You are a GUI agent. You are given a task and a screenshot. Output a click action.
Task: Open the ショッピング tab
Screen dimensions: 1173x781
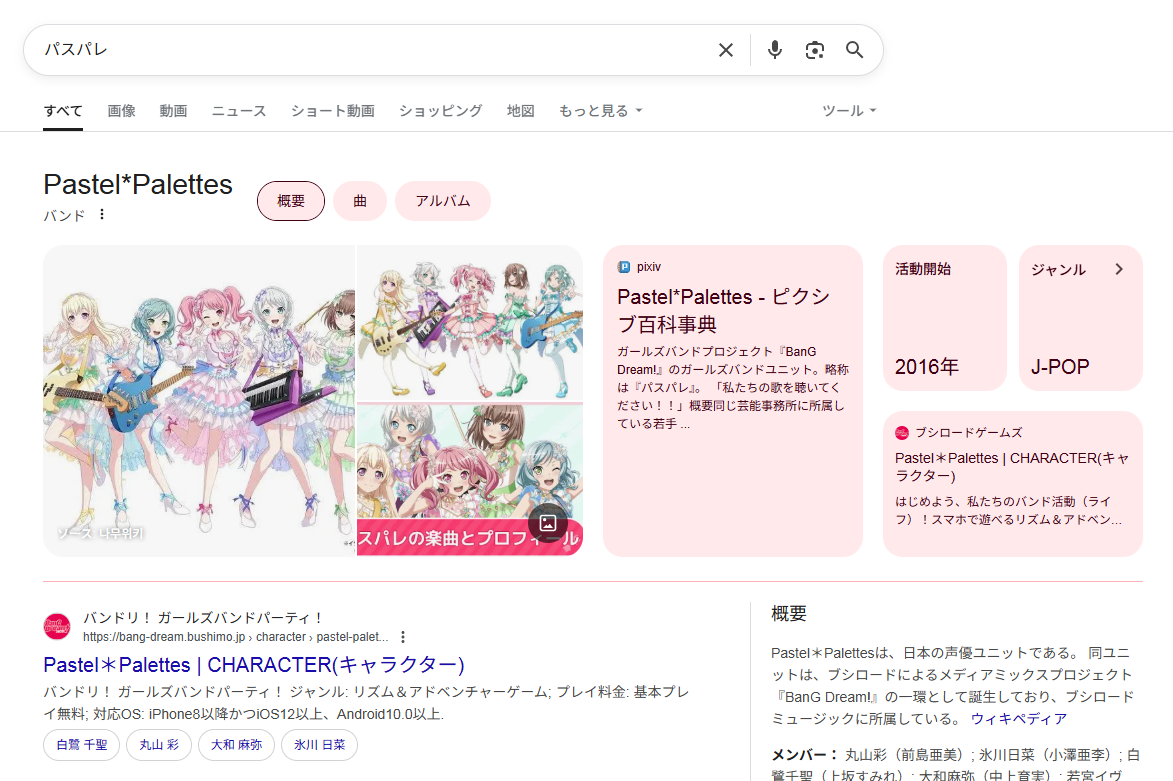(x=440, y=111)
